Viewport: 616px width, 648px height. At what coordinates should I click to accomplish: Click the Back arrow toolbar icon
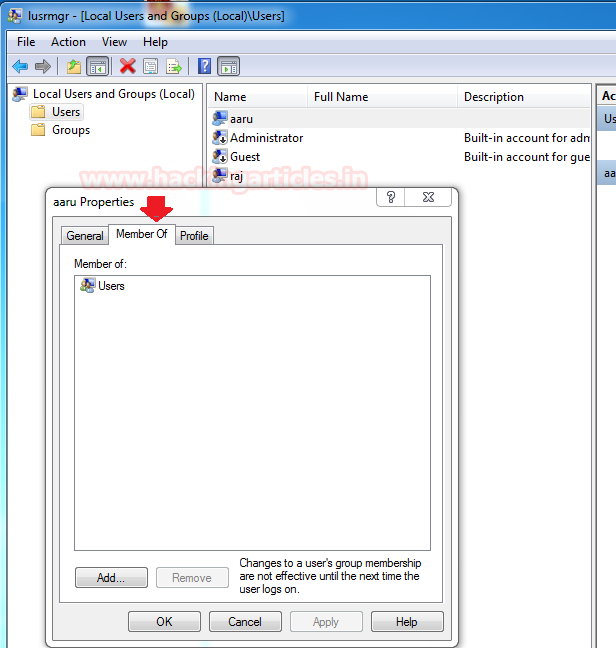click(x=20, y=66)
